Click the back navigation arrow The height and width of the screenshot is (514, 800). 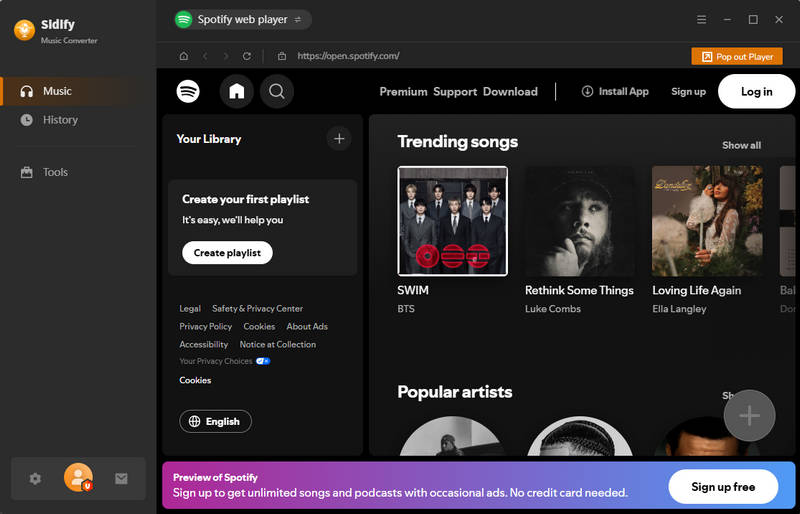(205, 56)
